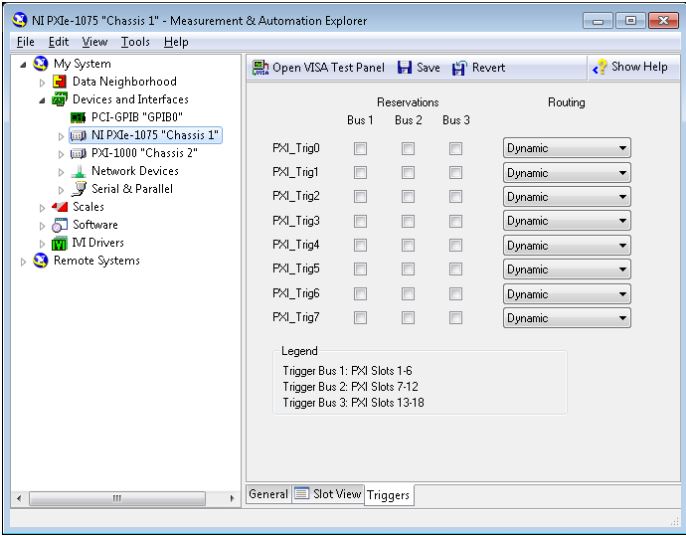686x536 pixels.
Task: Reserve PXI_Trig2 on Bus 1
Action: [x=360, y=196]
